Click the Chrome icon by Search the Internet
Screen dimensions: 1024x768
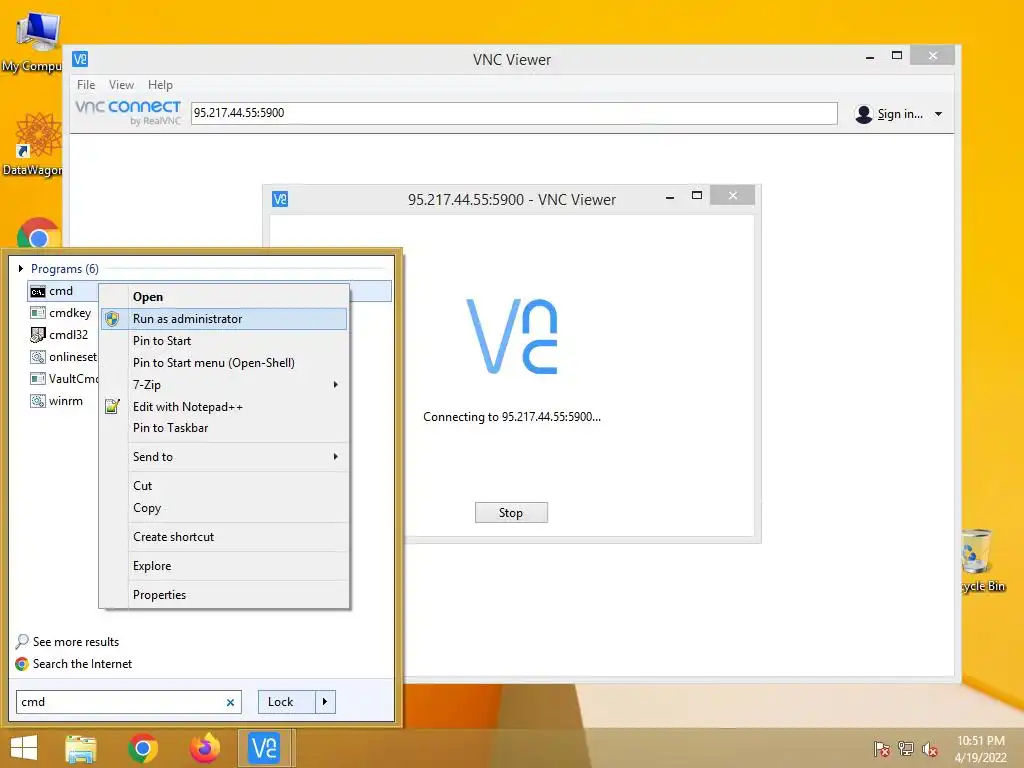pos(22,664)
